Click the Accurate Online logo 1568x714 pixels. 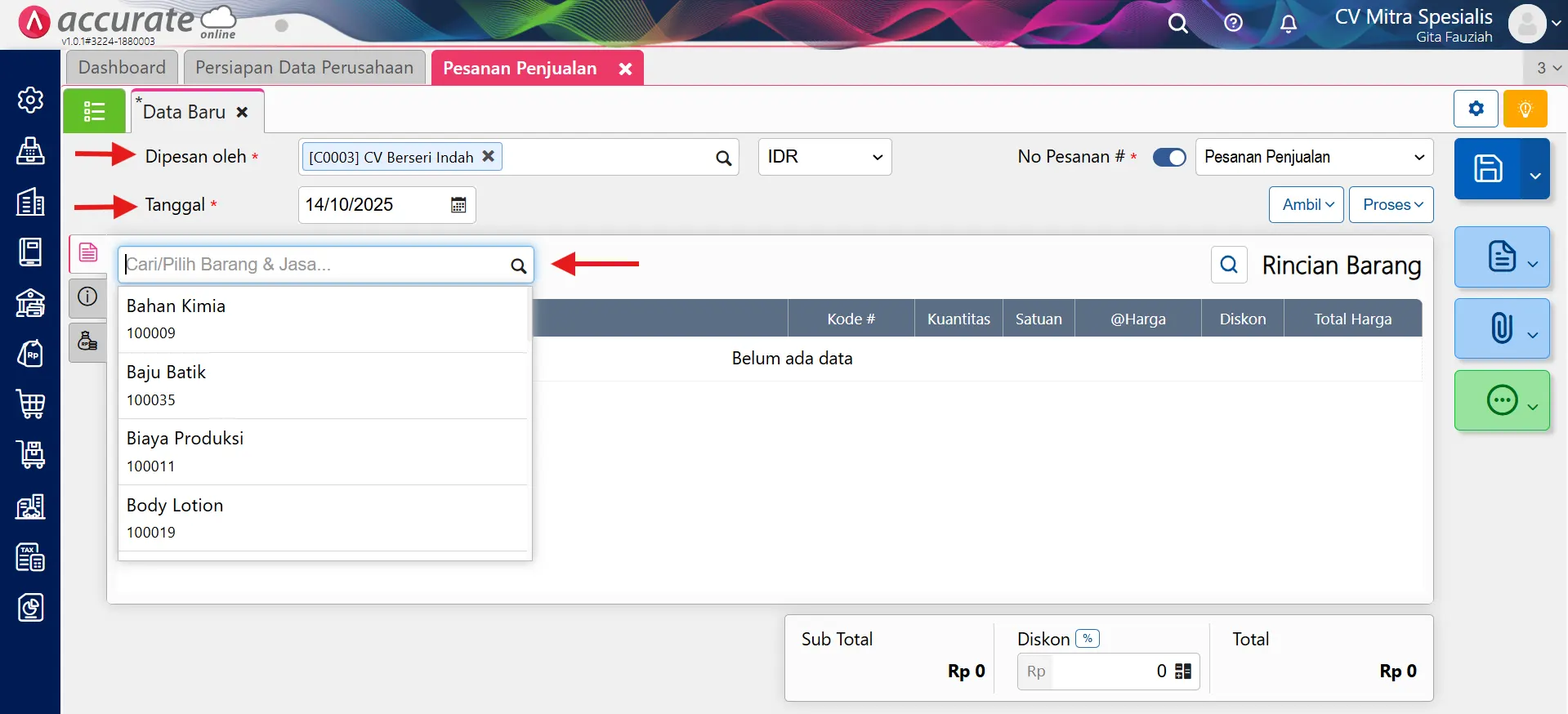127,23
